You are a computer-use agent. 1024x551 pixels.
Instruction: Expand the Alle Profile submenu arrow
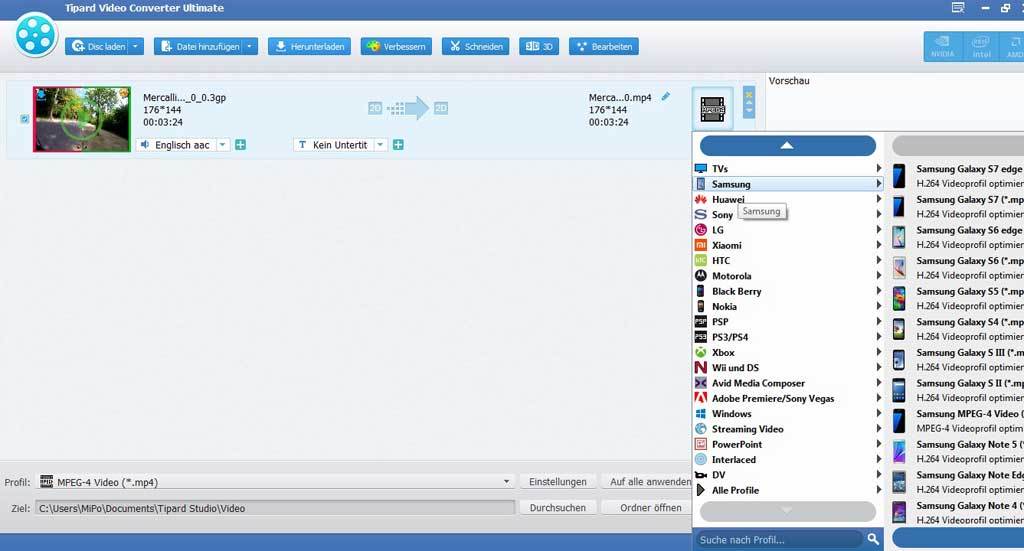point(878,490)
